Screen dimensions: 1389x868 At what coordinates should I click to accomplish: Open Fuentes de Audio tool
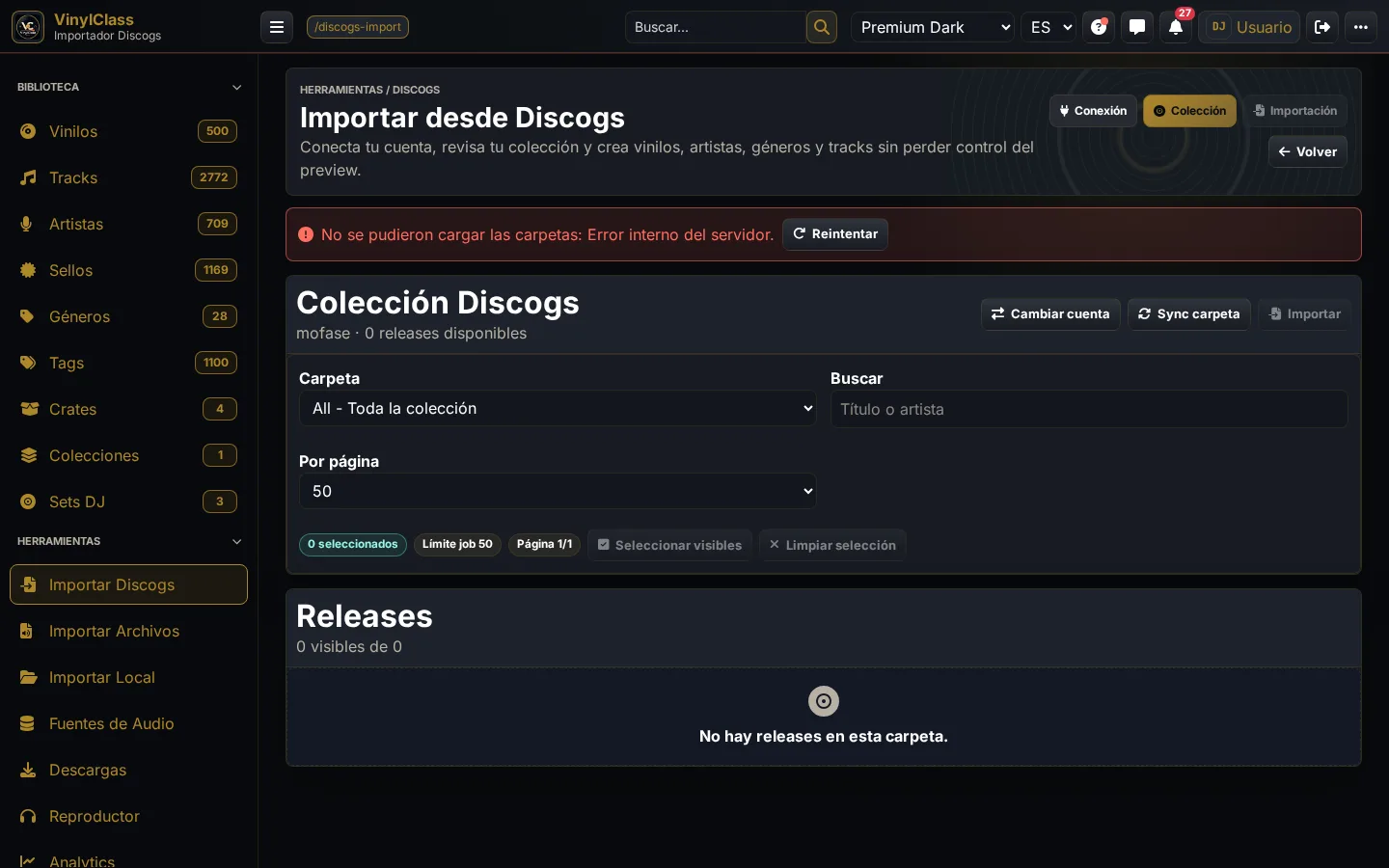coord(128,723)
